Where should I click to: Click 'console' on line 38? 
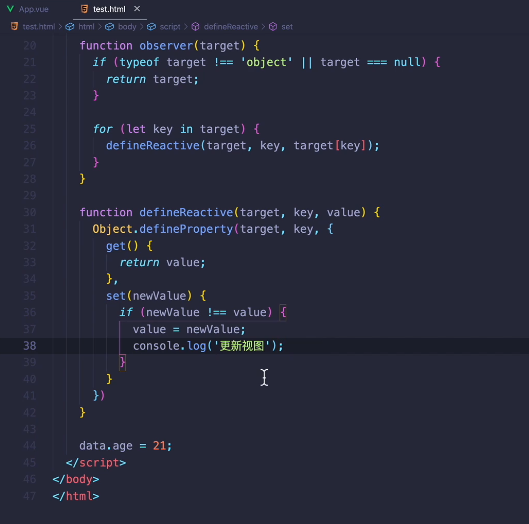tap(156, 346)
